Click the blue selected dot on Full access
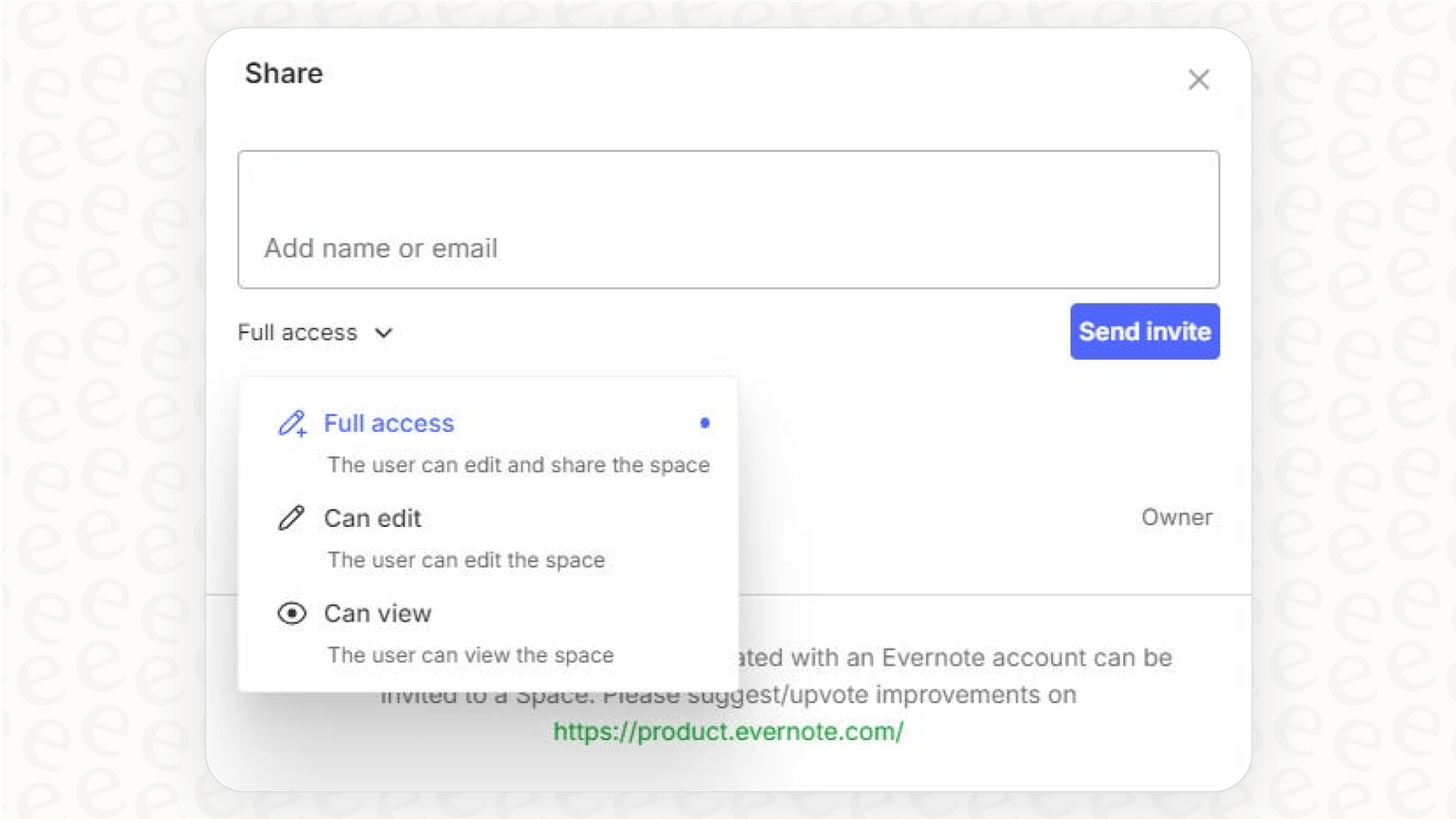Image resolution: width=1456 pixels, height=819 pixels. tap(705, 423)
